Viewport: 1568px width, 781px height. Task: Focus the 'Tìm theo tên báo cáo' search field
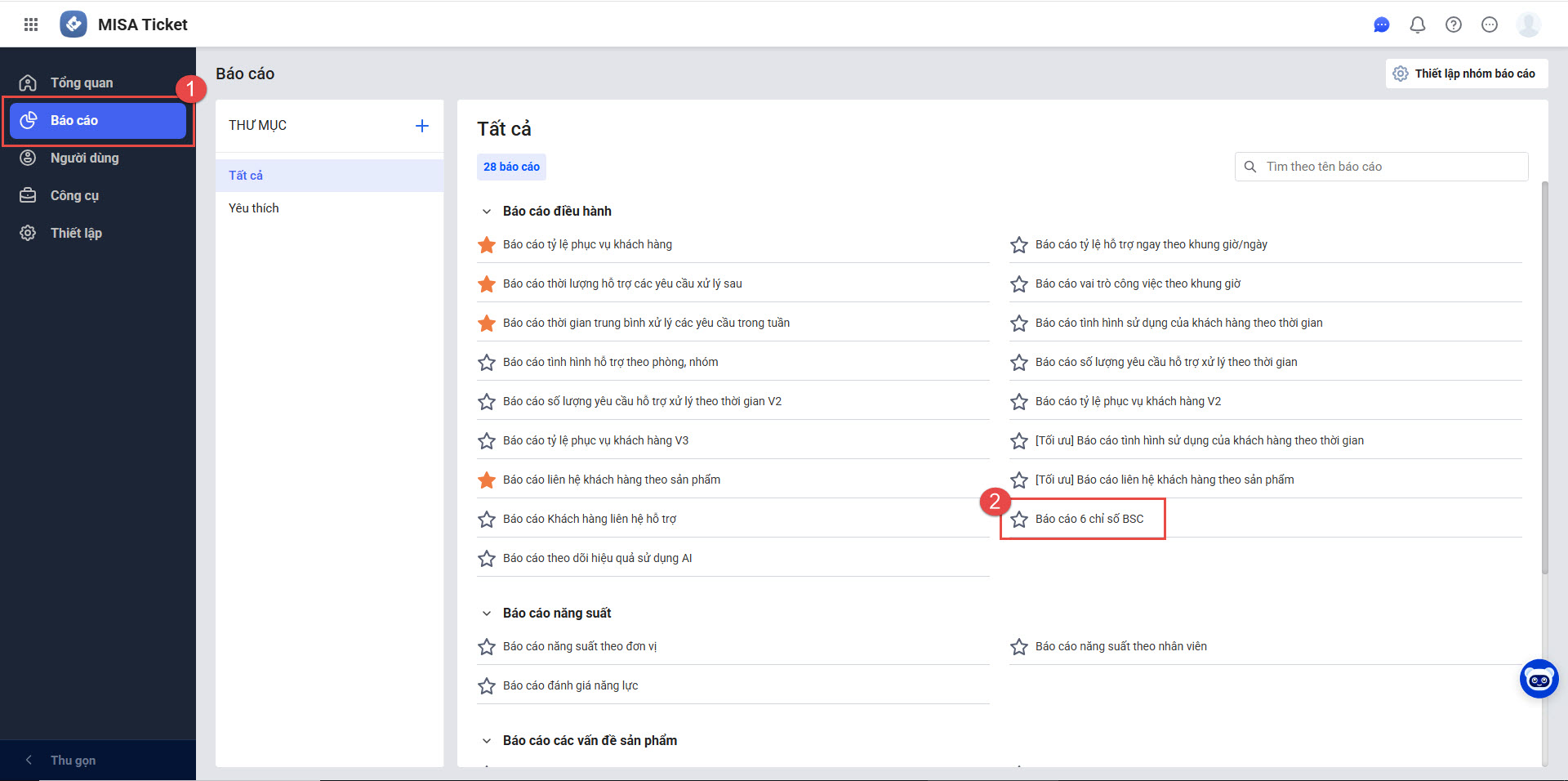click(1388, 167)
